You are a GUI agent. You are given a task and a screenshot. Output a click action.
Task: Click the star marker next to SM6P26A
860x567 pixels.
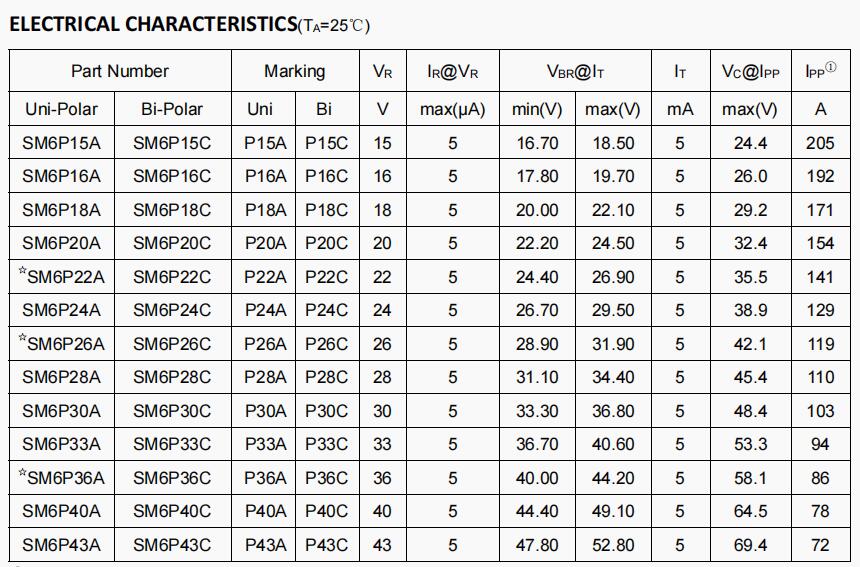click(x=22, y=337)
